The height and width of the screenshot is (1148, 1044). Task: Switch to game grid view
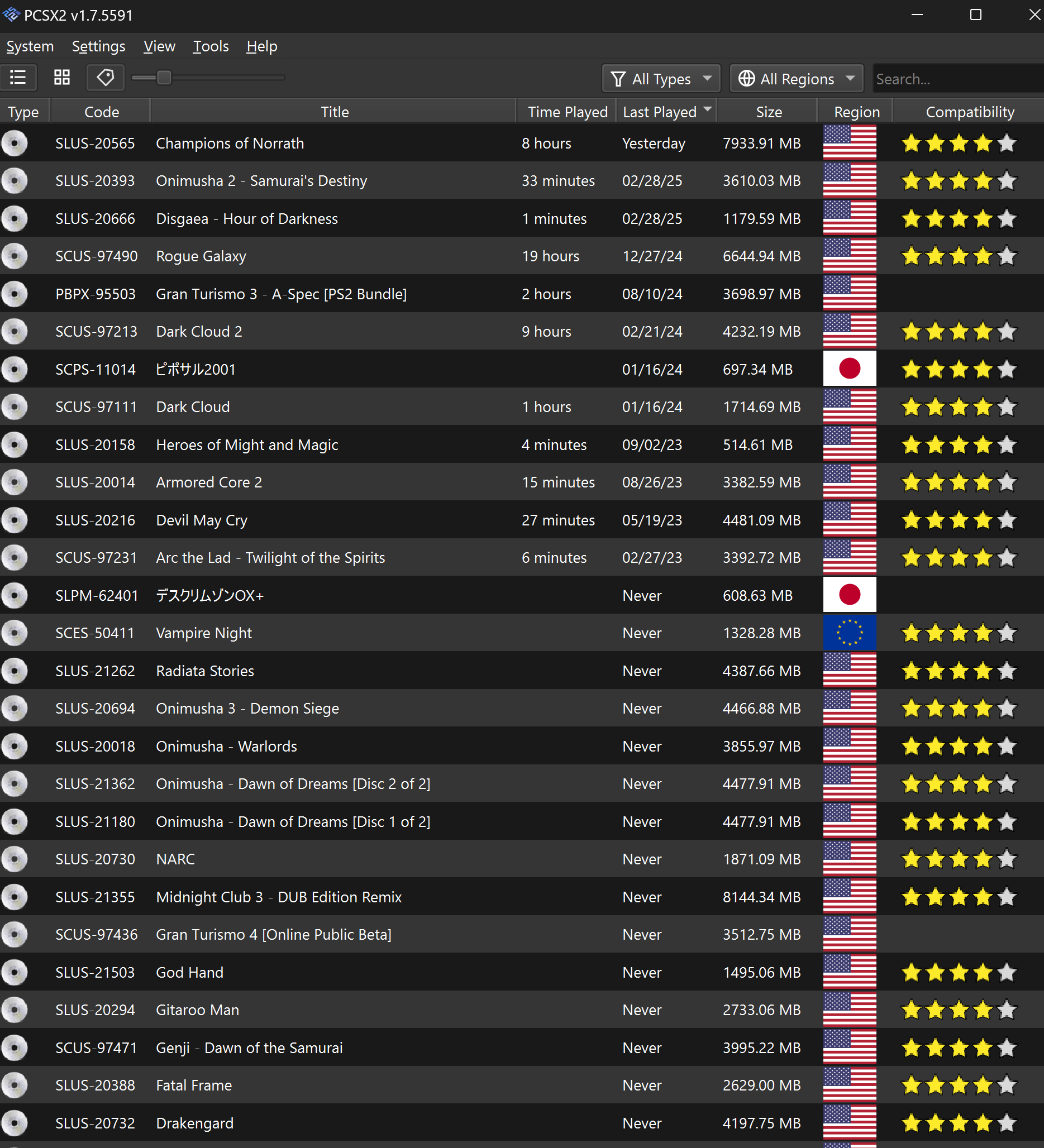pyautogui.click(x=61, y=78)
